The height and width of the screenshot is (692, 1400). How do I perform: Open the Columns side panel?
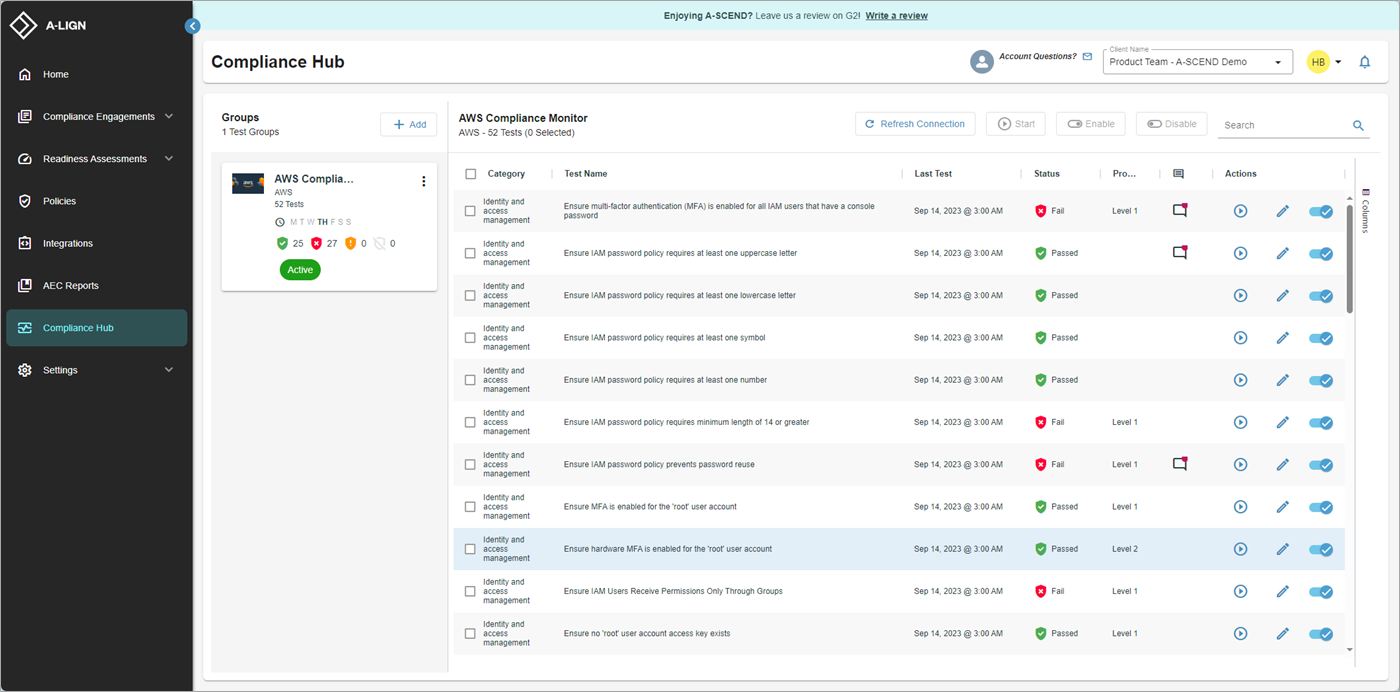coord(1366,210)
